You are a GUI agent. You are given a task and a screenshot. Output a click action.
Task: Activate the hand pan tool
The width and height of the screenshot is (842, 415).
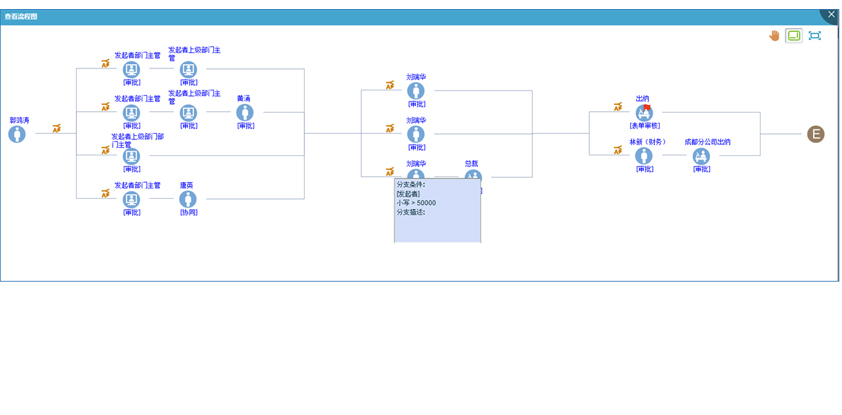point(774,36)
